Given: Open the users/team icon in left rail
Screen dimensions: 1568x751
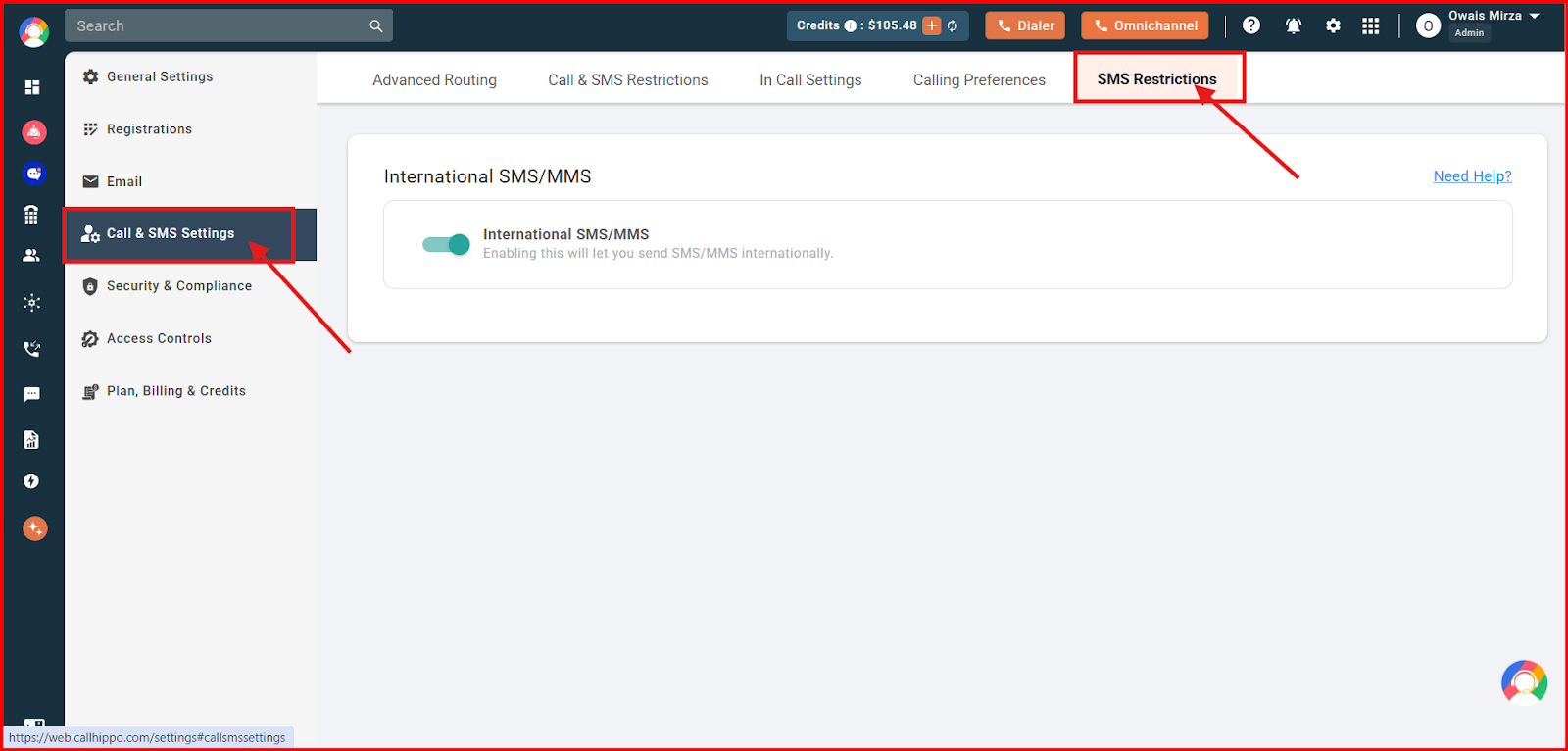Looking at the screenshot, I should tap(31, 255).
